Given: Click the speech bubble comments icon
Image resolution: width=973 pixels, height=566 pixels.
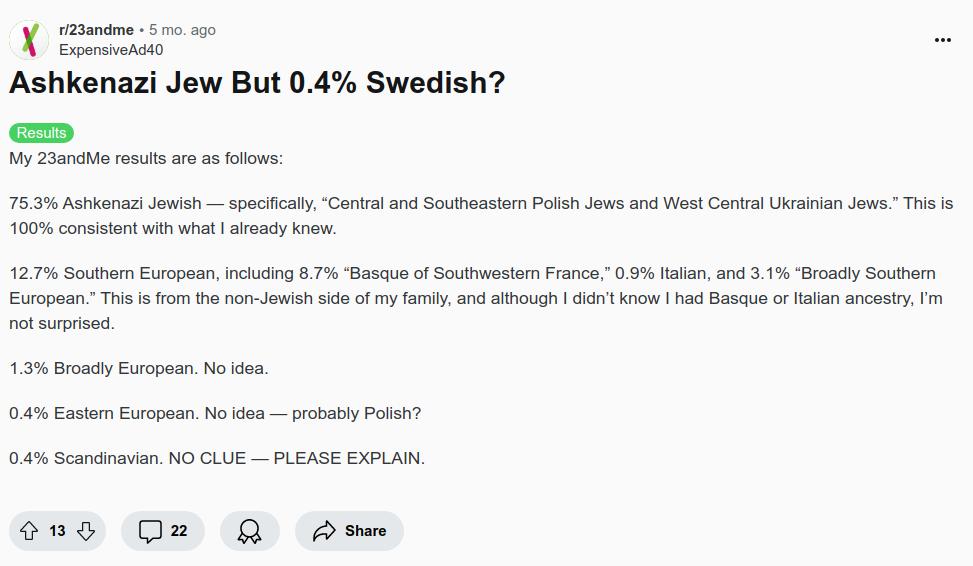Looking at the screenshot, I should point(150,531).
